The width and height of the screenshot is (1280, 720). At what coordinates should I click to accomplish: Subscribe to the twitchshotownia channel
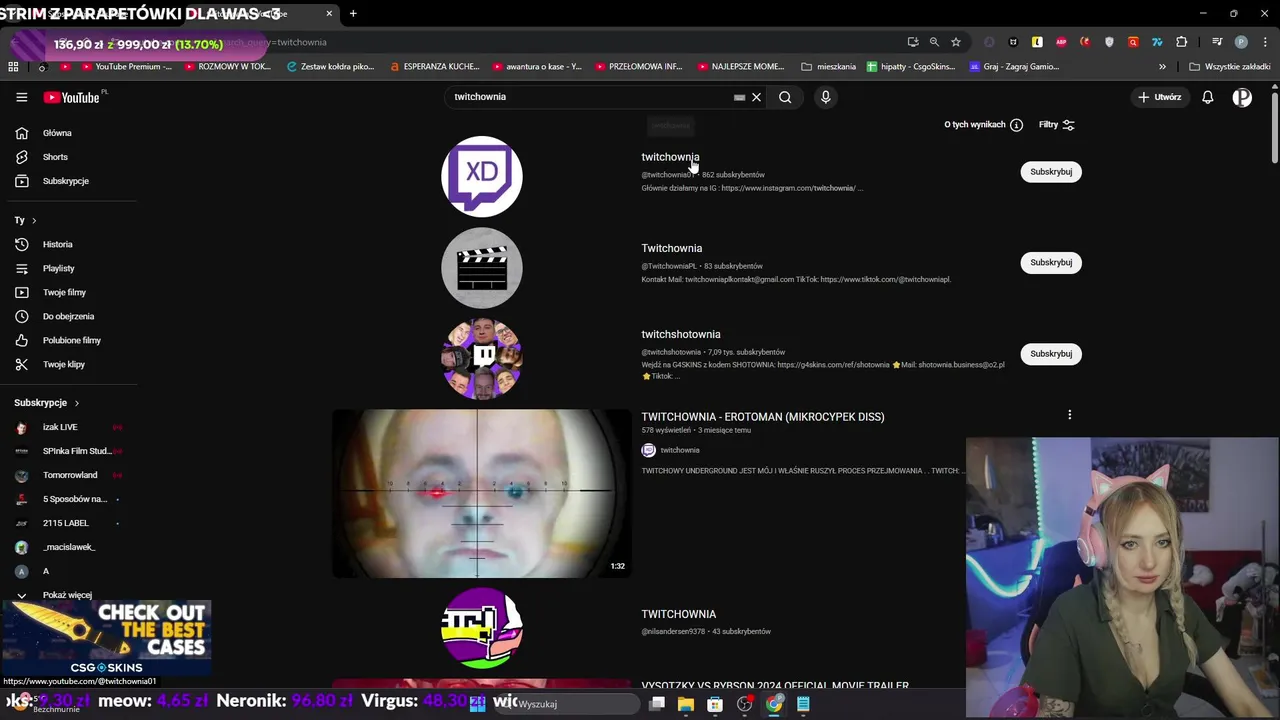pos(1051,354)
